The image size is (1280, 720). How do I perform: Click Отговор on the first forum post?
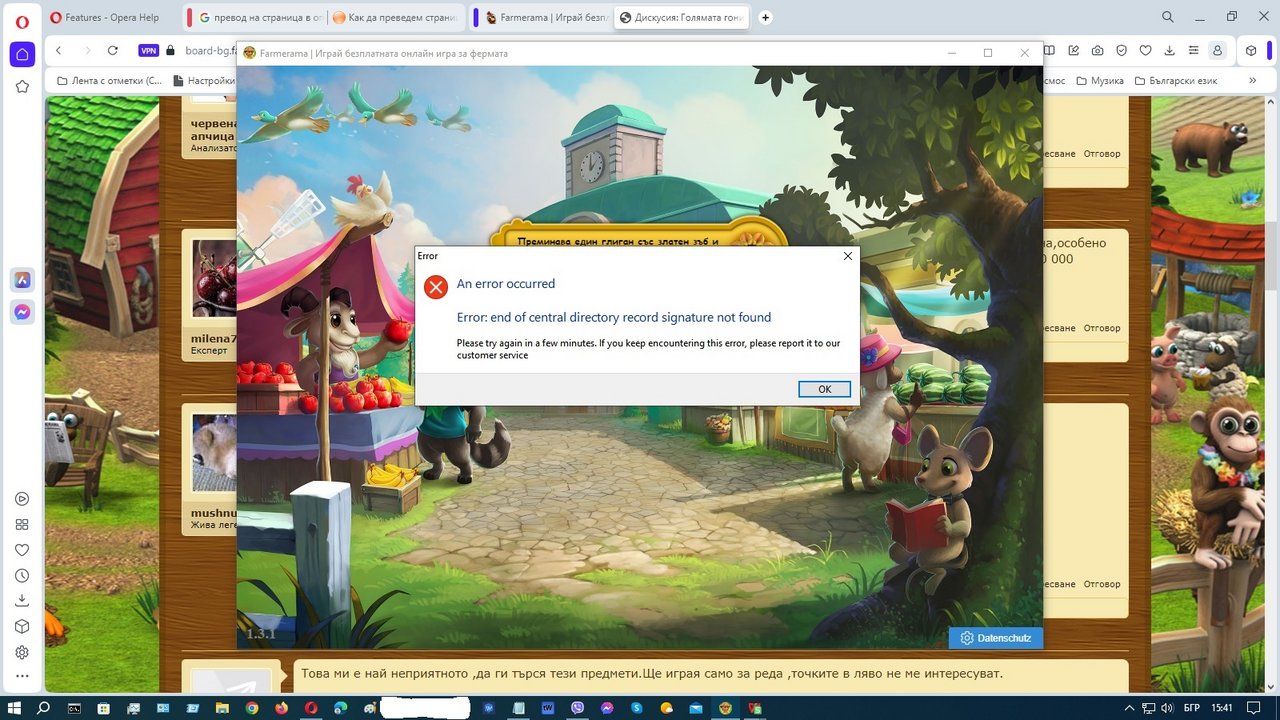click(1102, 154)
